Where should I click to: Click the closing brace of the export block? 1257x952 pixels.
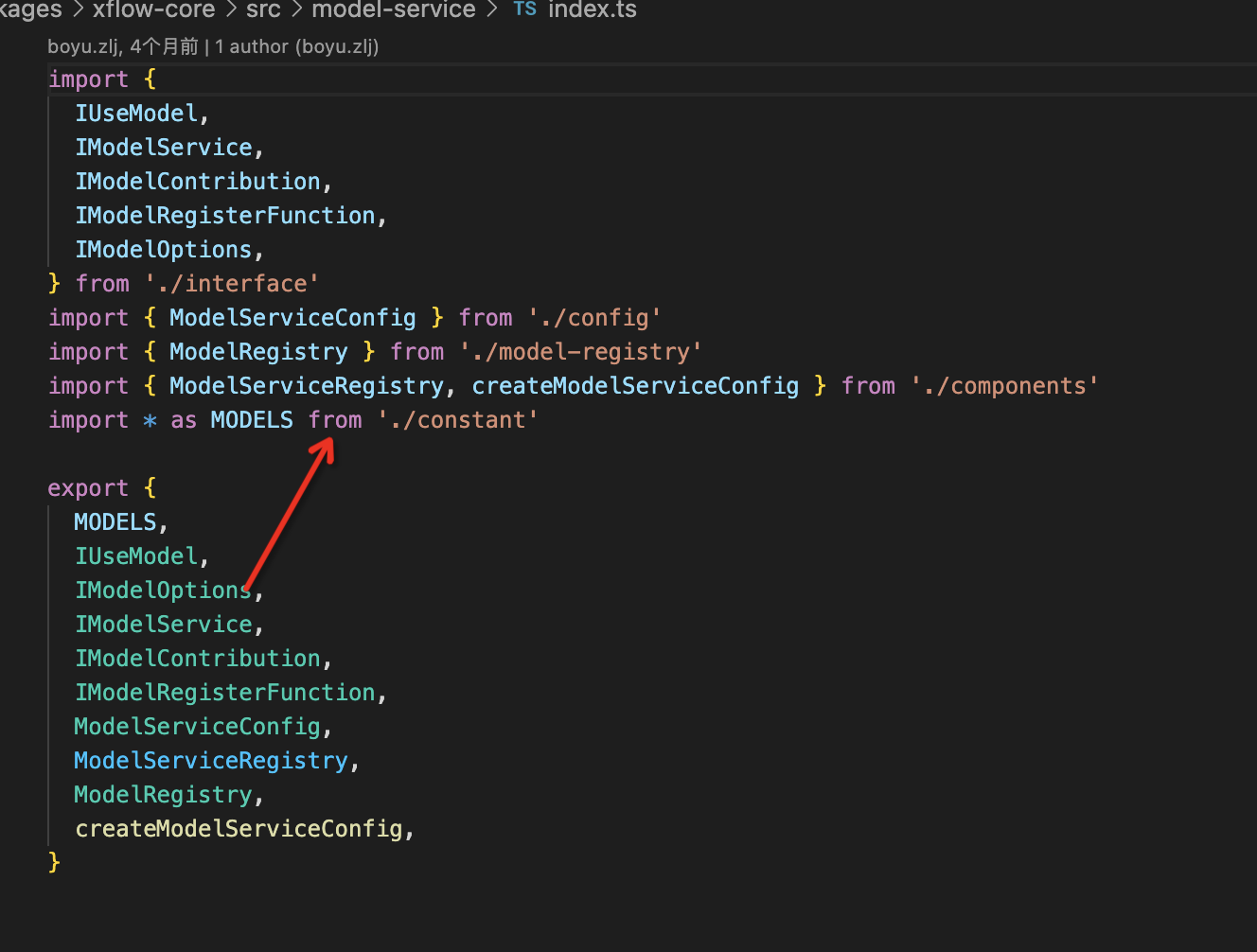tap(54, 863)
